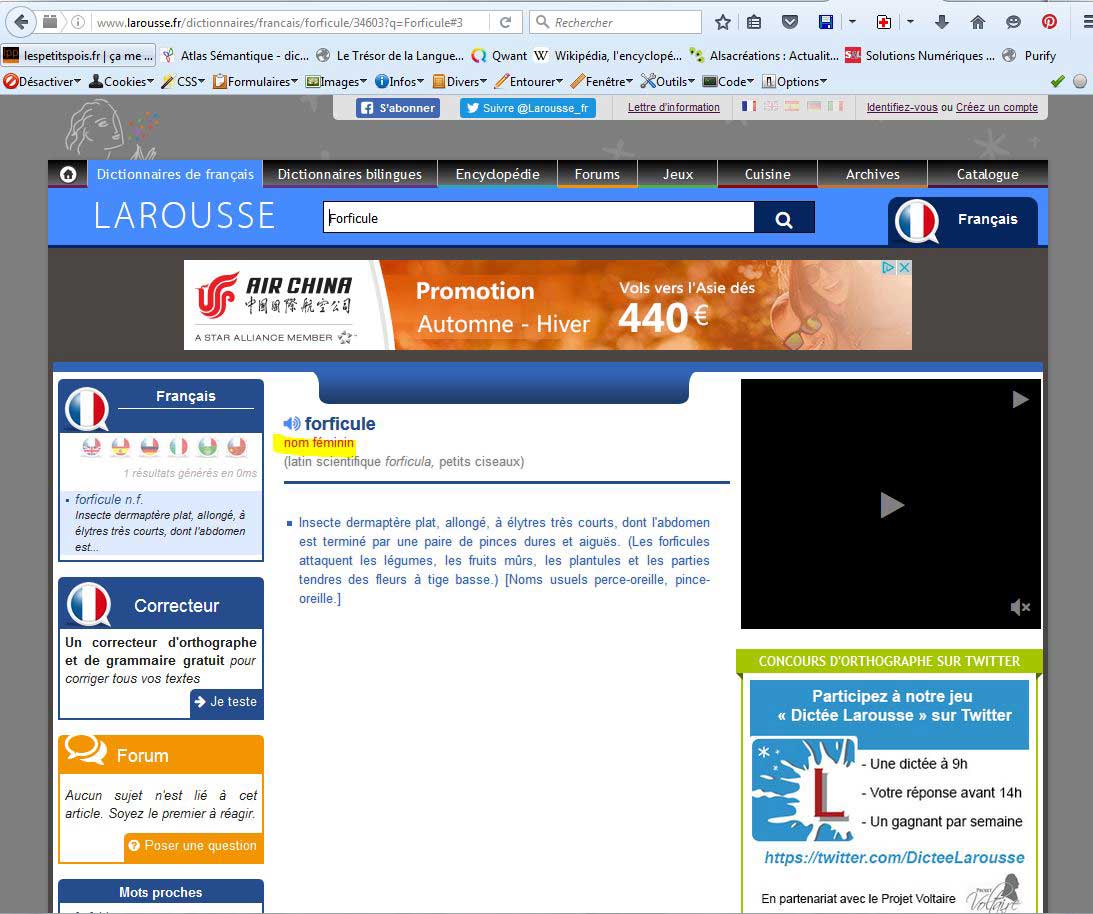
Task: Click the browser URL address bar
Action: coord(292,22)
